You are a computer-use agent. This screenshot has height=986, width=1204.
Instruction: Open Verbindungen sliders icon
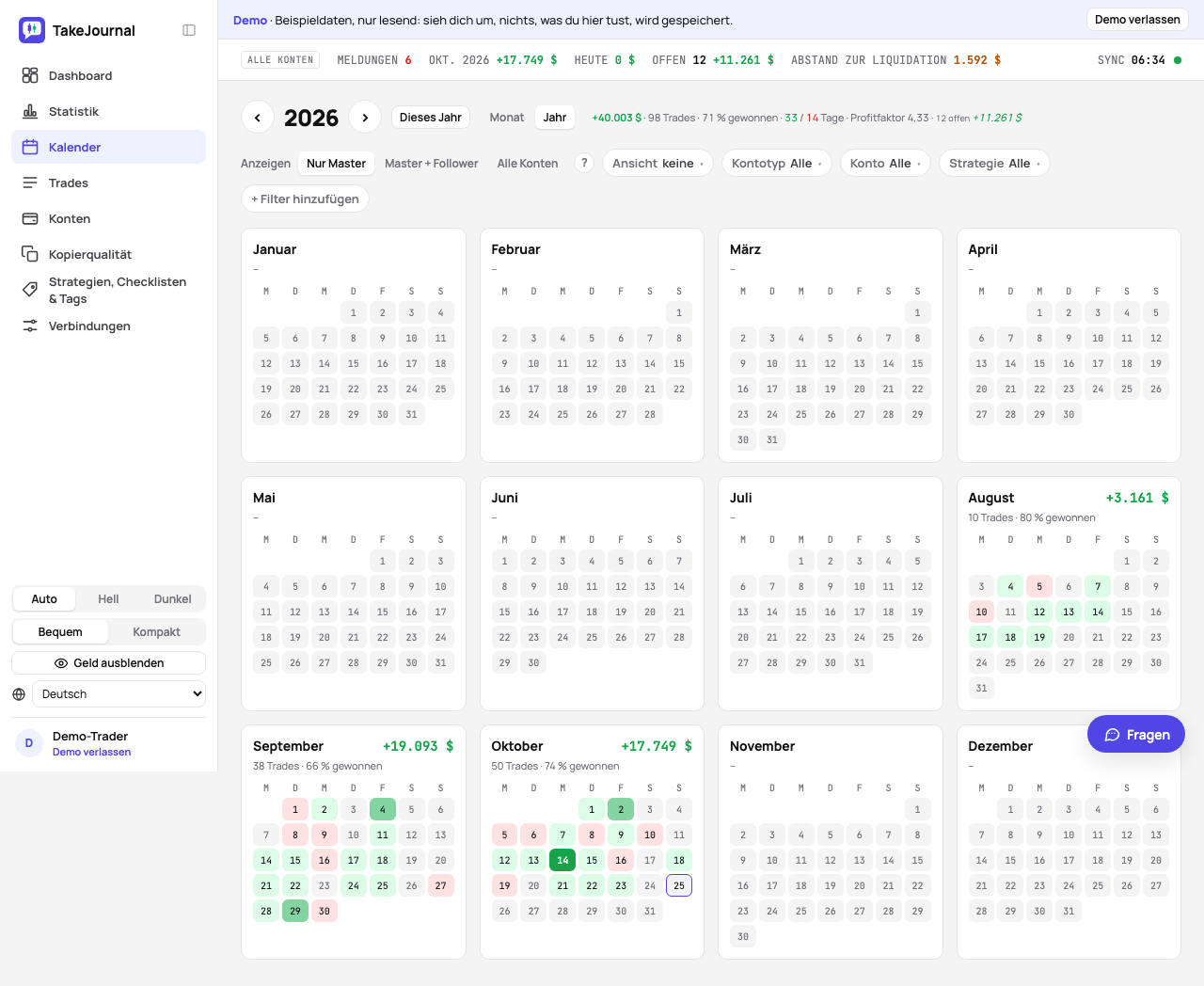click(30, 326)
